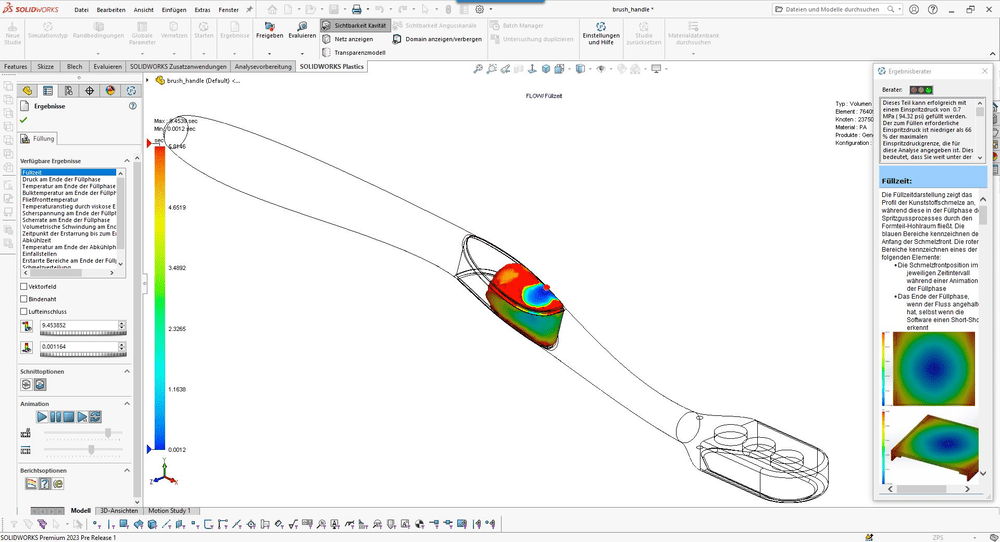Open Einstellungen und Hilfe

(601, 33)
